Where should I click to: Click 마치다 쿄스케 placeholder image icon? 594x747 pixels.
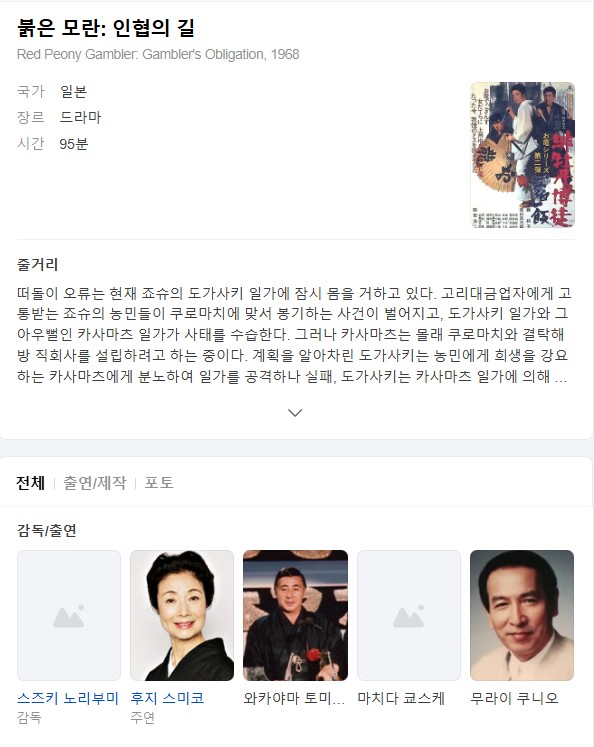point(409,616)
